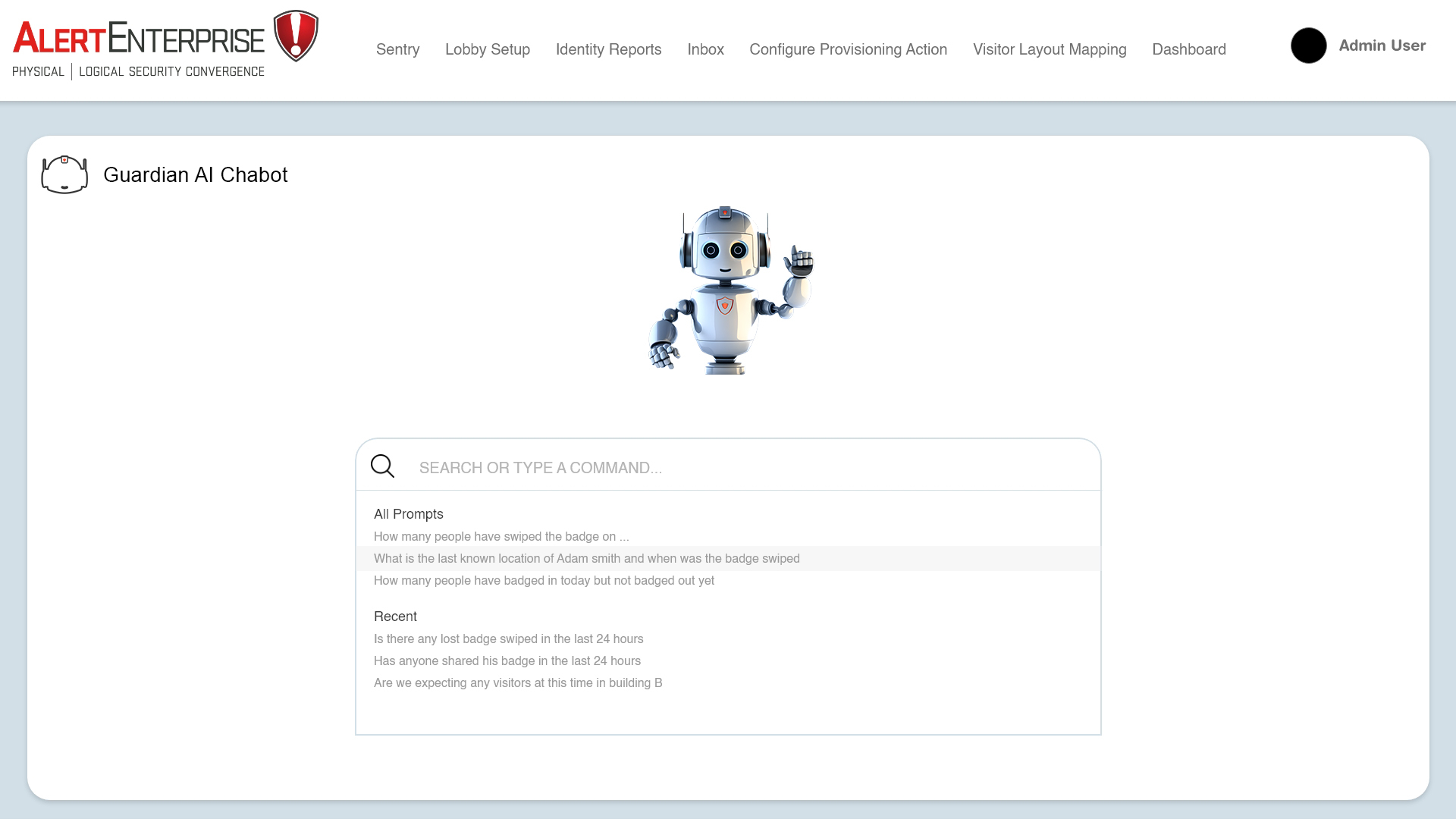Click the Admin User avatar circle

(x=1308, y=45)
